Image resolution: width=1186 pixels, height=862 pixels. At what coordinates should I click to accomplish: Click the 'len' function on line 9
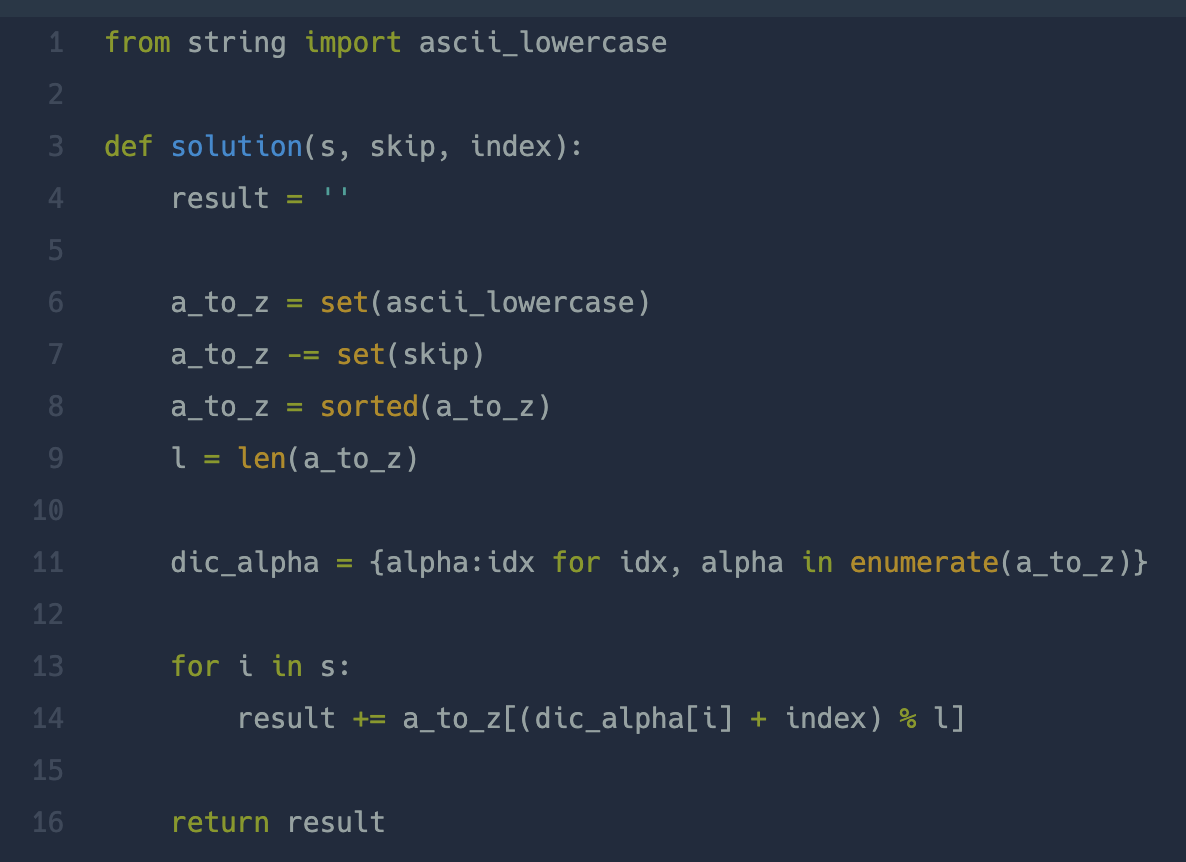click(x=261, y=459)
